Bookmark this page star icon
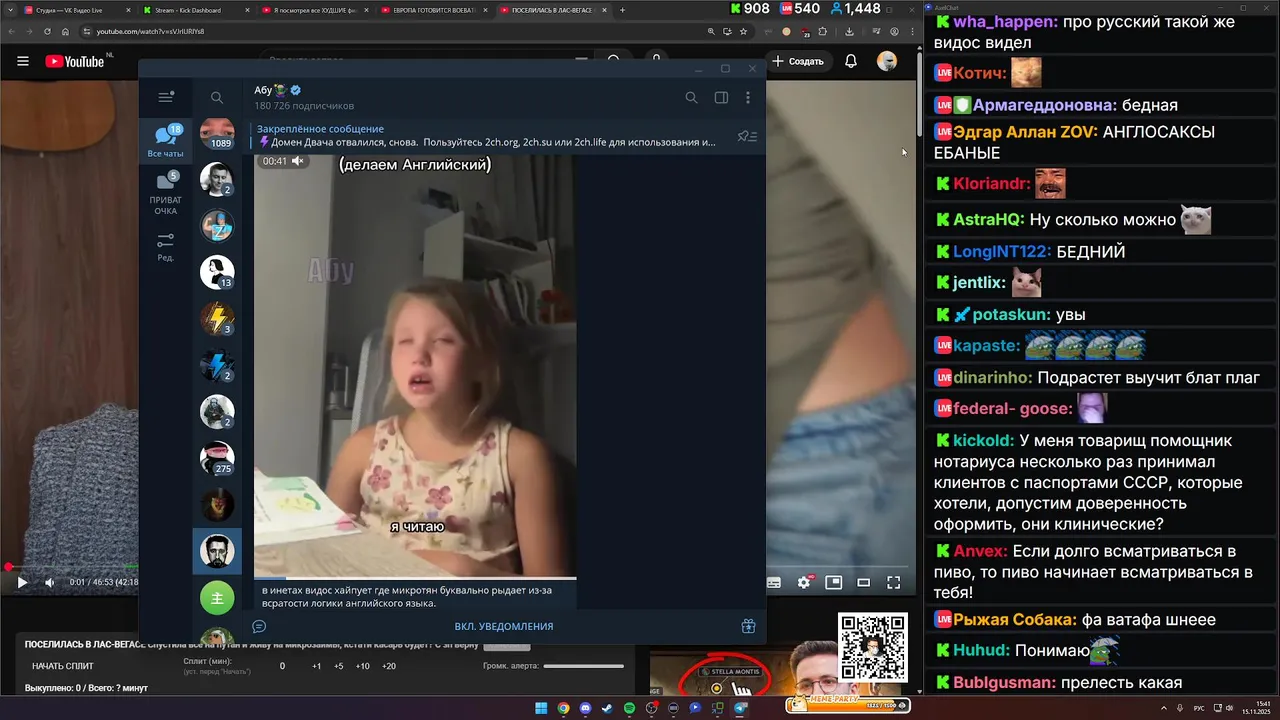The image size is (1280, 720). point(742,31)
